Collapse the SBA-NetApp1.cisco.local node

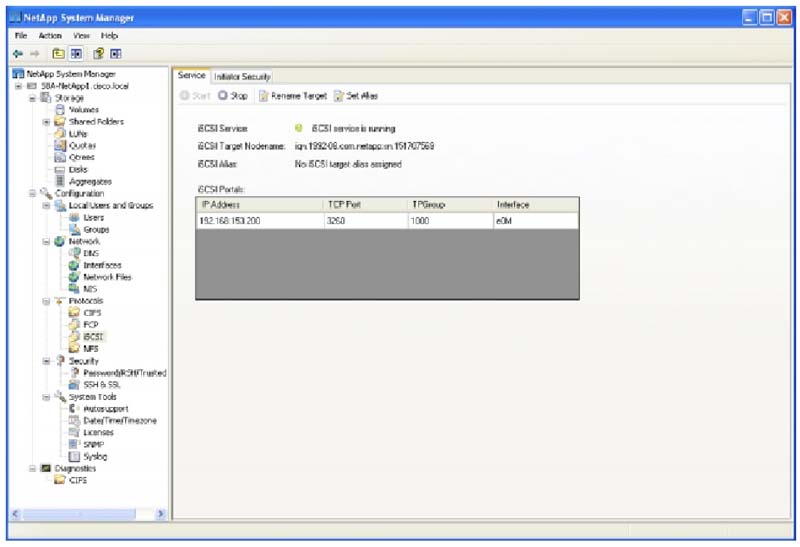click(x=18, y=86)
